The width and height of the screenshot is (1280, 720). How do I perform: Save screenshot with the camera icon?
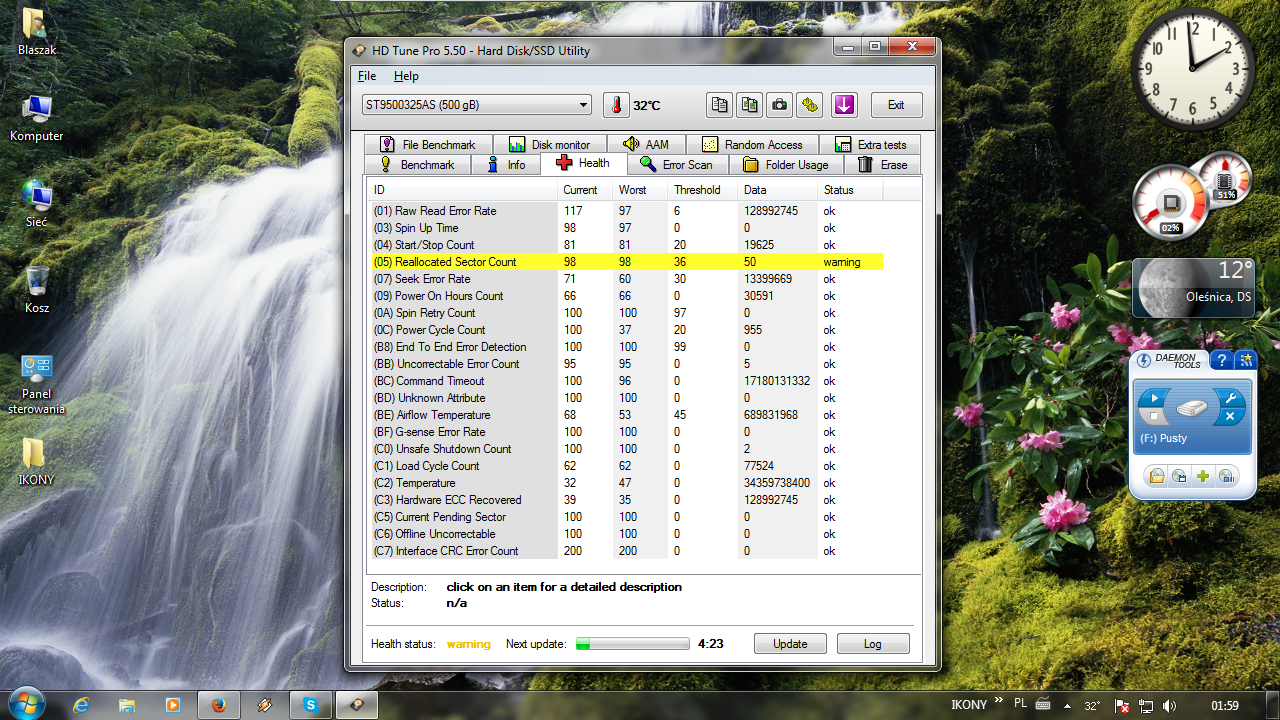pyautogui.click(x=779, y=105)
